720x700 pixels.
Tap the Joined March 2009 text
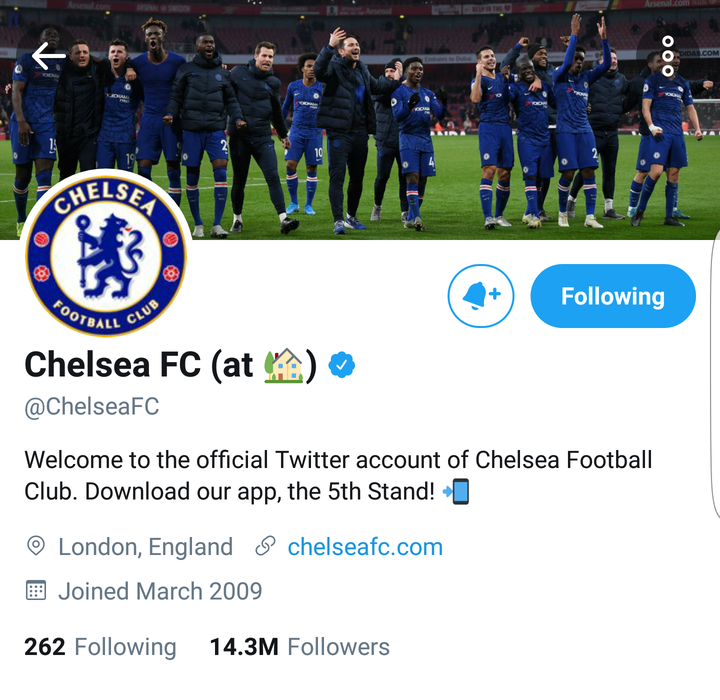pos(160,591)
